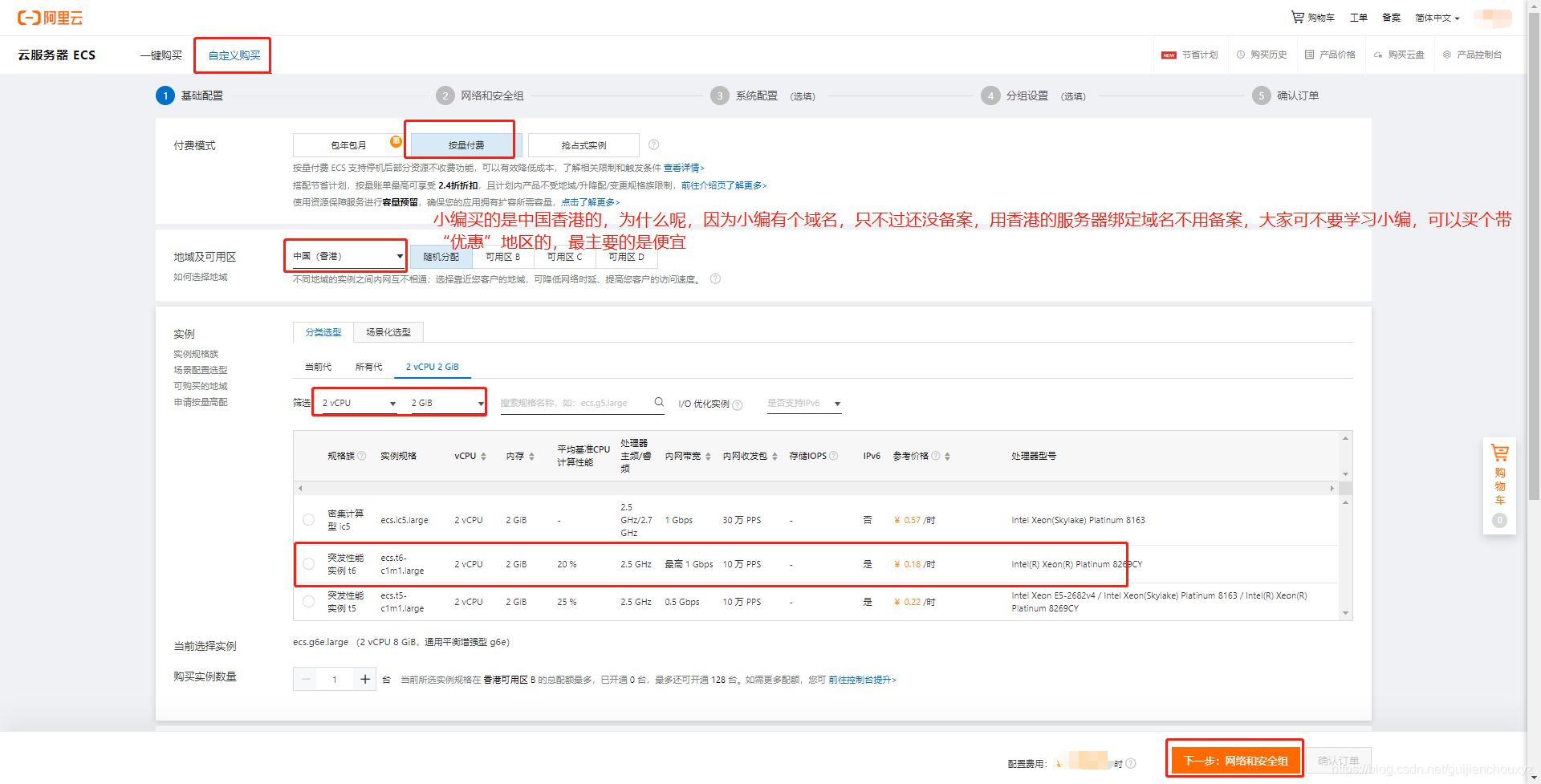The width and height of the screenshot is (1541, 784).
Task: Open 前往介绍页了解更多 link
Action: 724,185
